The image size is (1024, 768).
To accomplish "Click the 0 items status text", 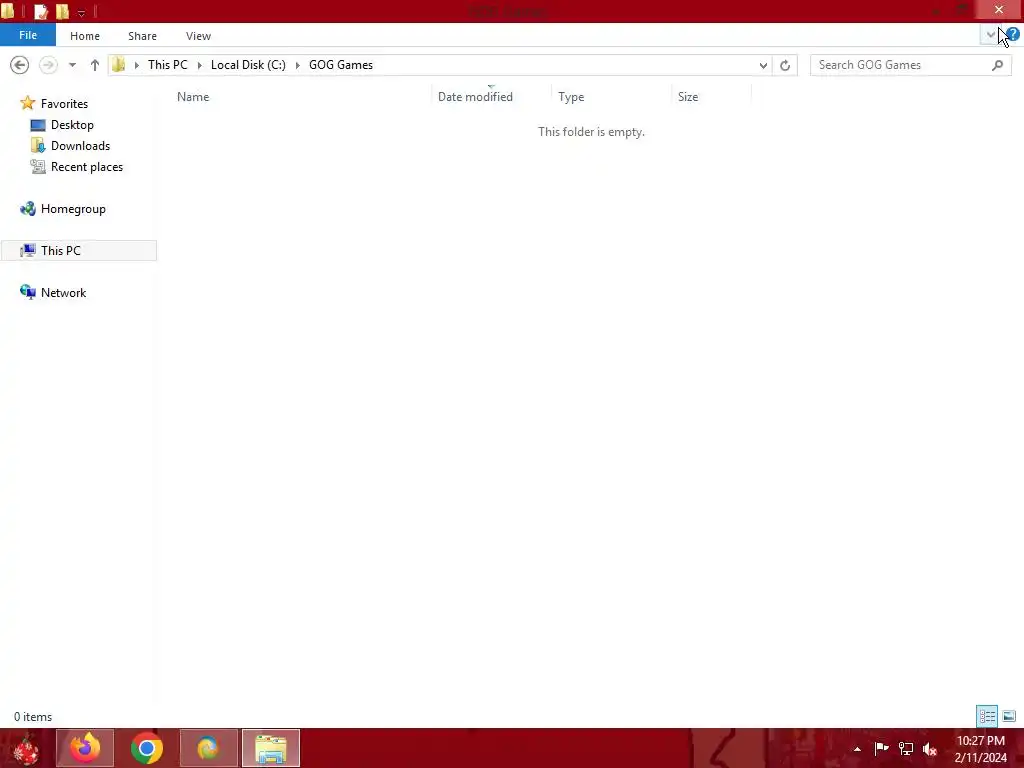I will coord(33,716).
